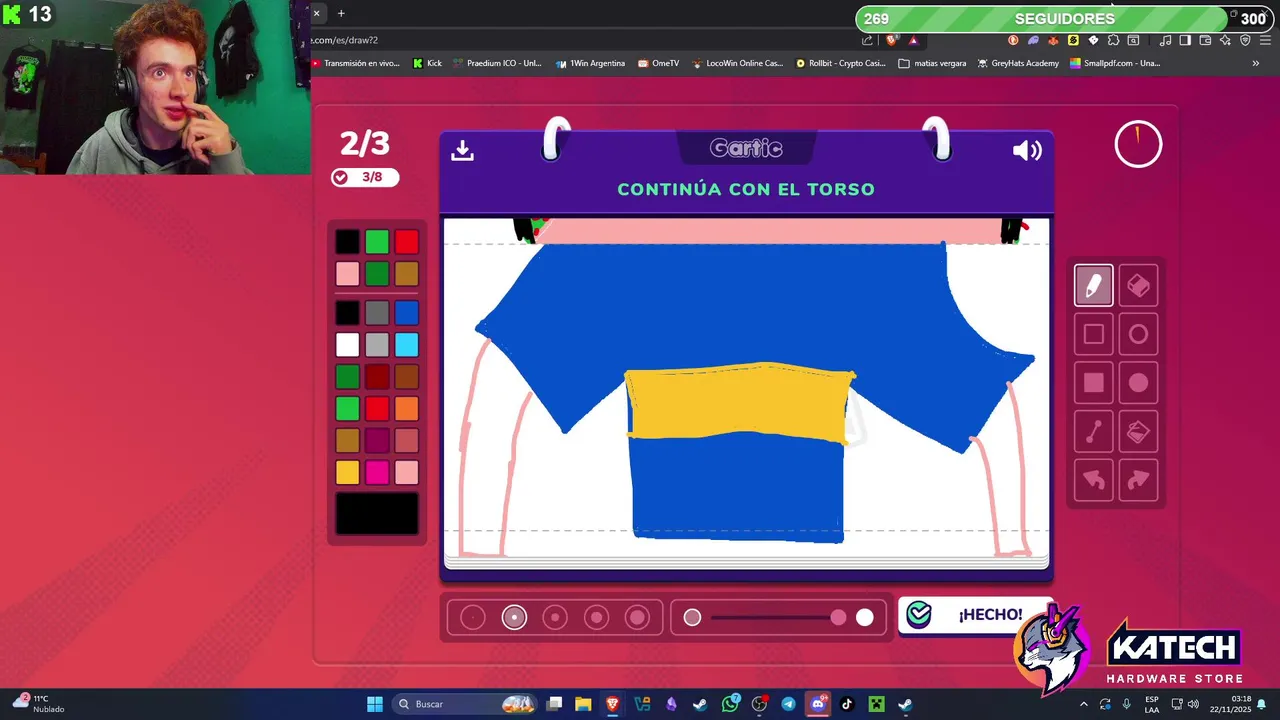
Task: Pick the white color swatch
Action: (x=347, y=345)
